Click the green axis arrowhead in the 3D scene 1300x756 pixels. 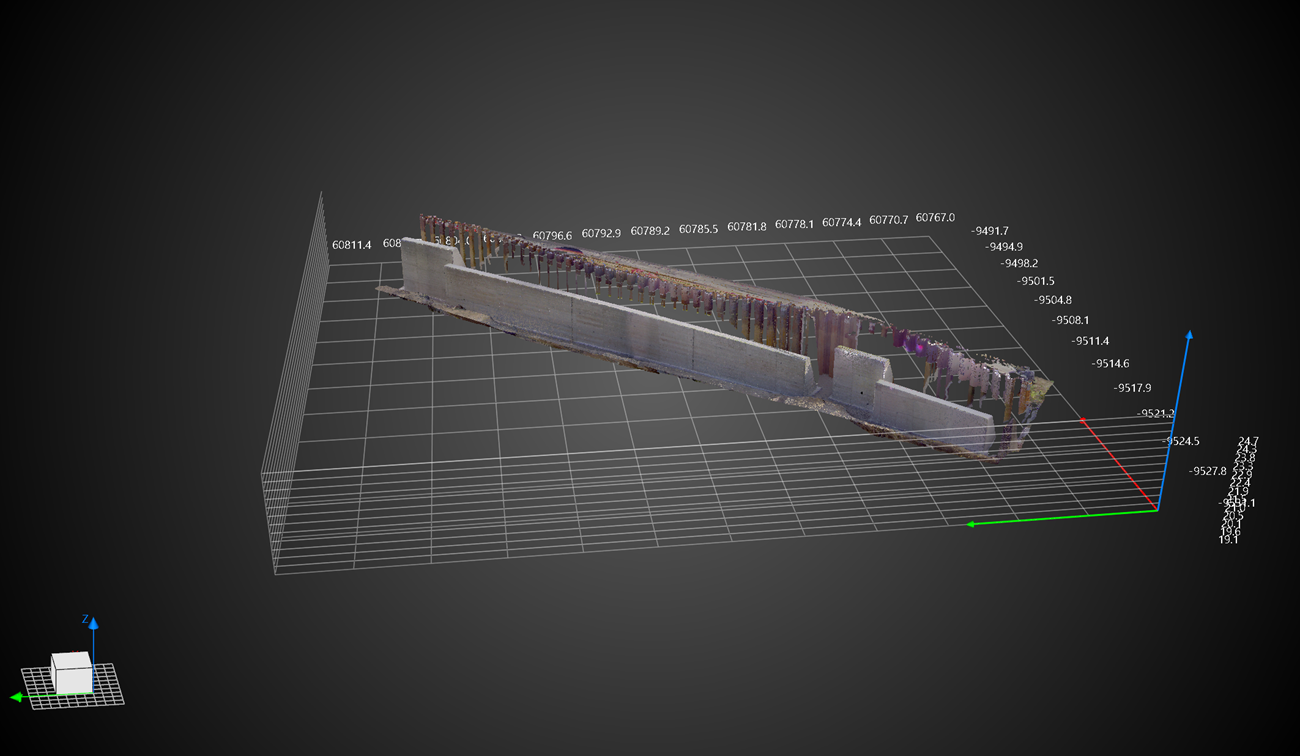point(971,524)
